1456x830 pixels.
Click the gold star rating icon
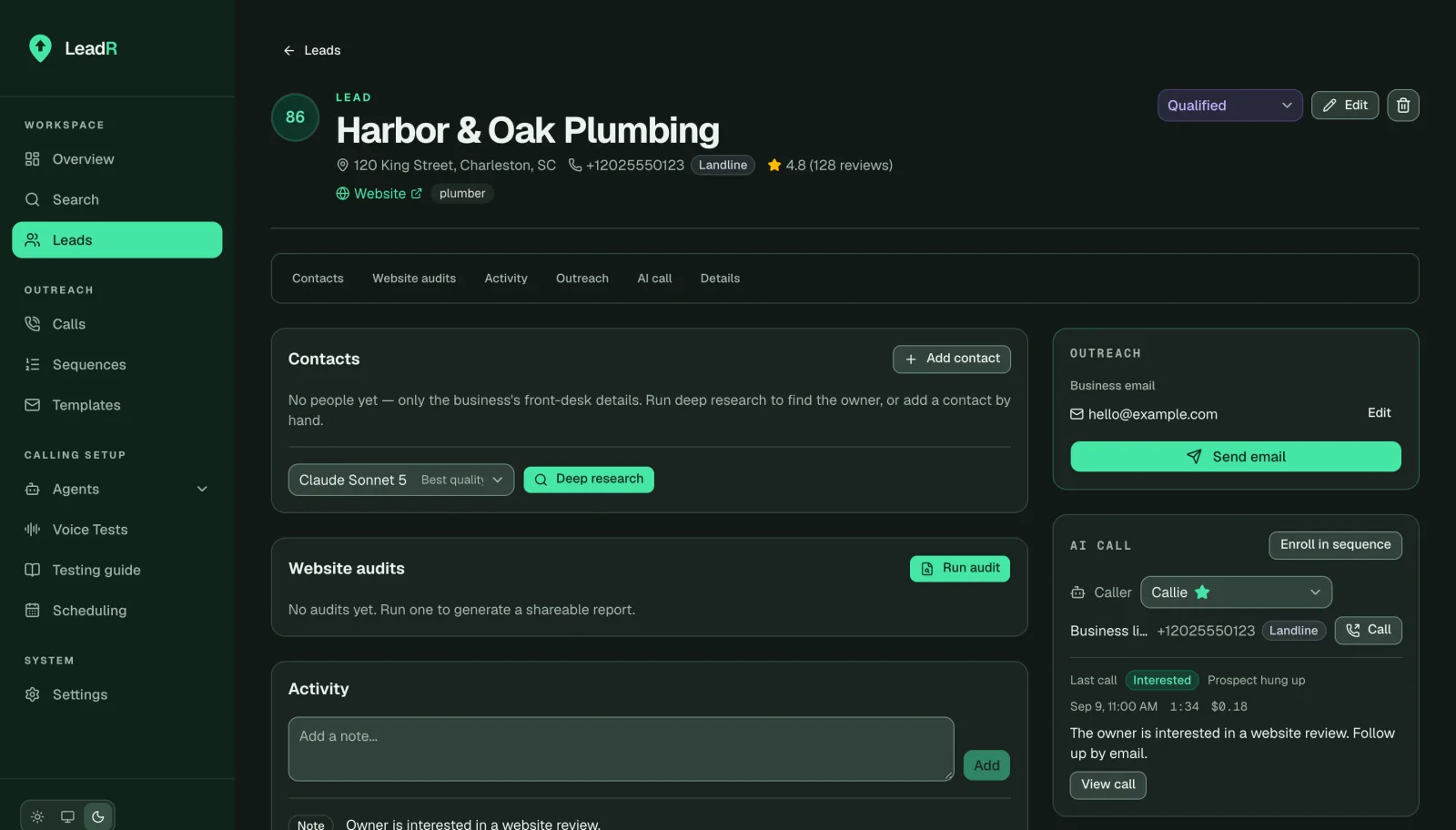(x=774, y=166)
